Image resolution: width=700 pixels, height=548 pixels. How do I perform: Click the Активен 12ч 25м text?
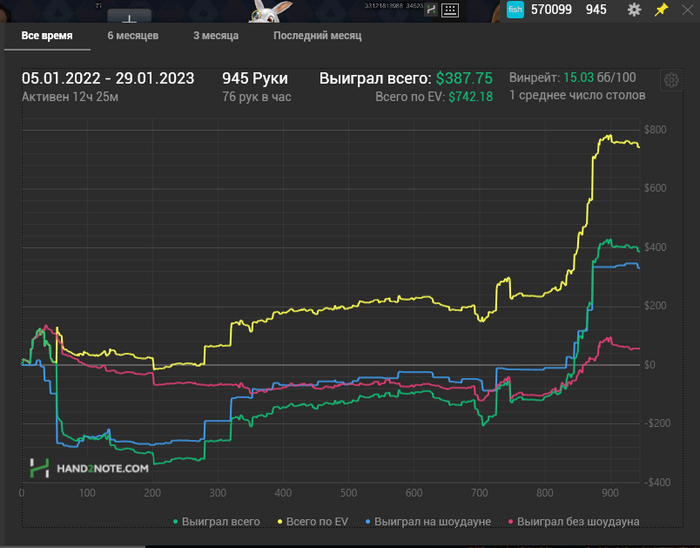tap(70, 97)
